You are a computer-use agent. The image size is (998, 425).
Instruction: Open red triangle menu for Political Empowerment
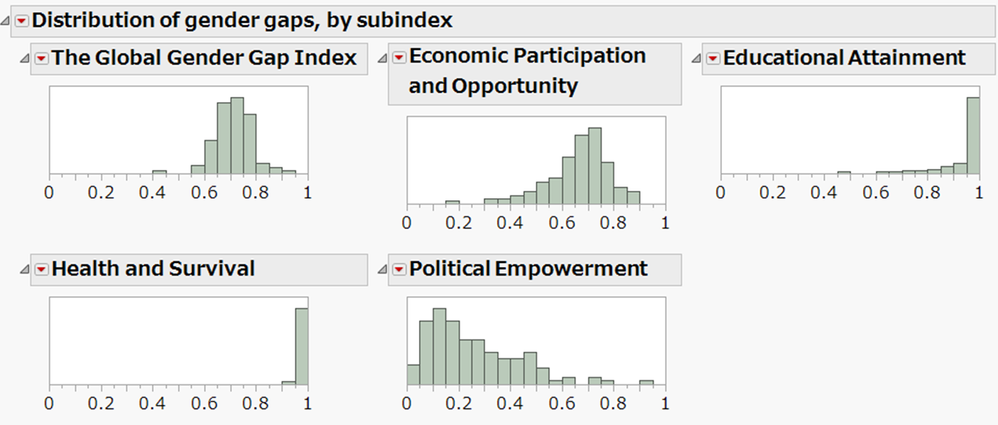pyautogui.click(x=399, y=269)
